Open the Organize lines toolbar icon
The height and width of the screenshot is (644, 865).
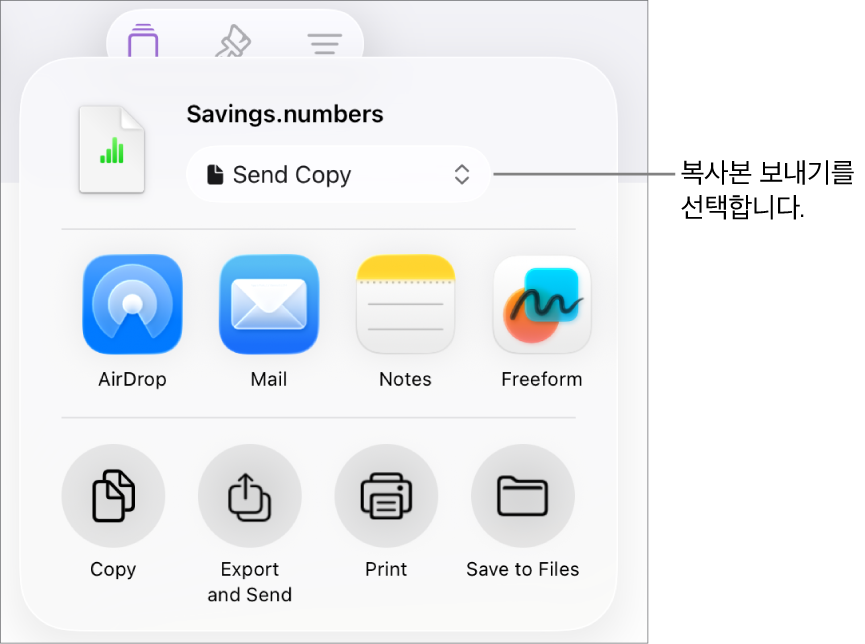point(324,44)
